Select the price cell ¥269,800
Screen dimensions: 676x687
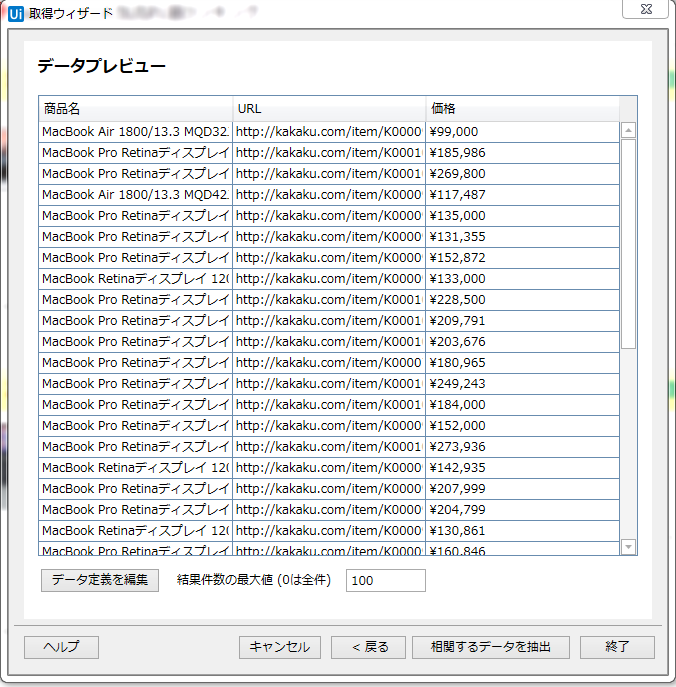[523, 174]
